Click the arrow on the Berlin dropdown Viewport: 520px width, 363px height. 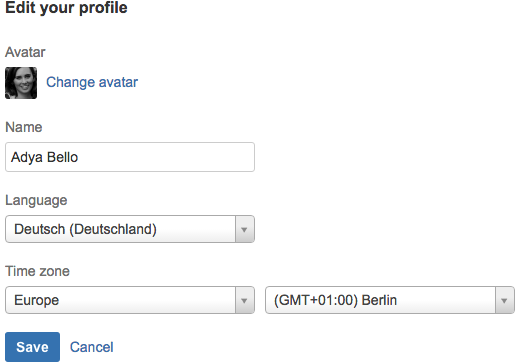tap(504, 300)
